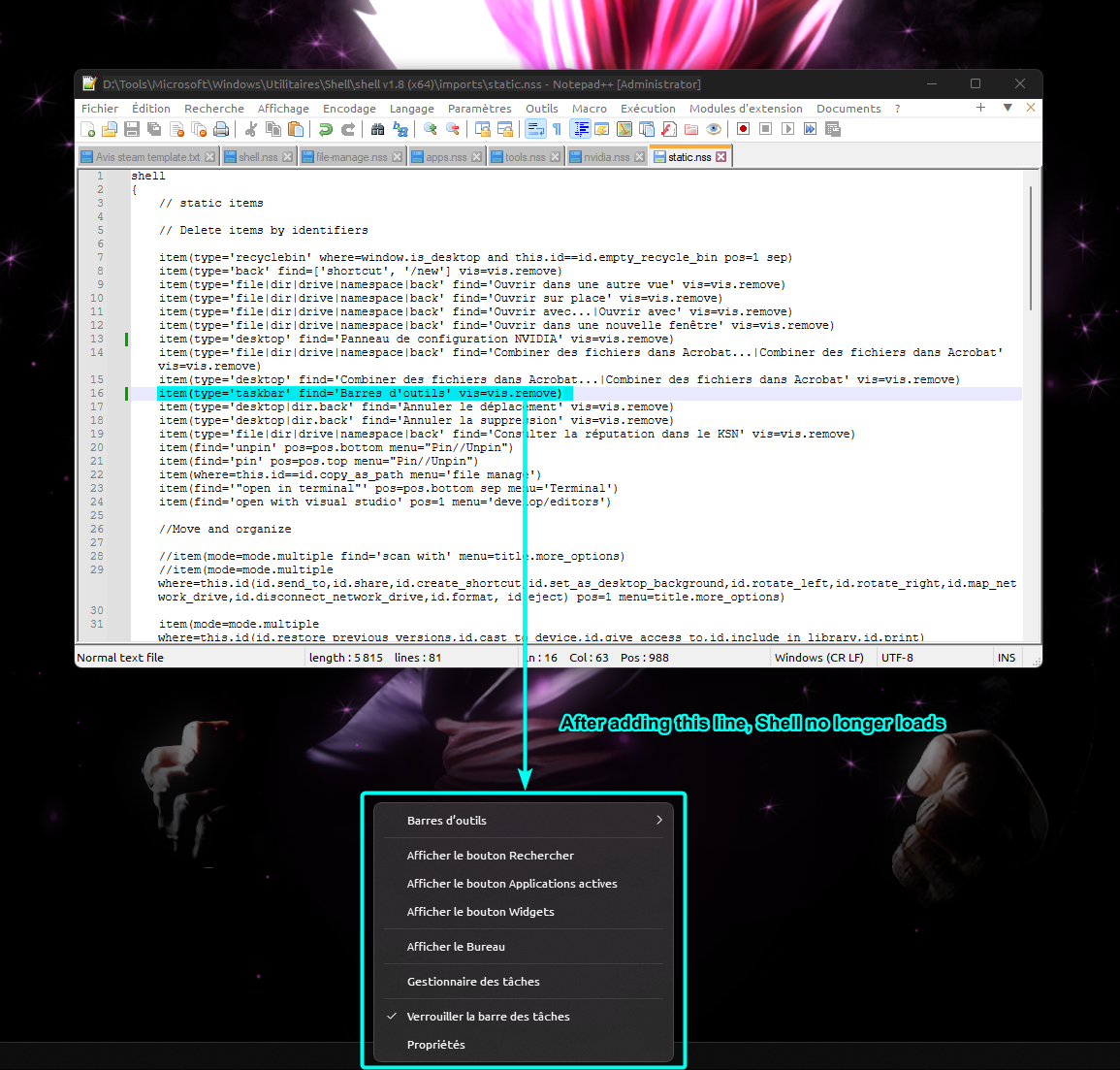Open the Affichage menu
The image size is (1120, 1070).
283,109
